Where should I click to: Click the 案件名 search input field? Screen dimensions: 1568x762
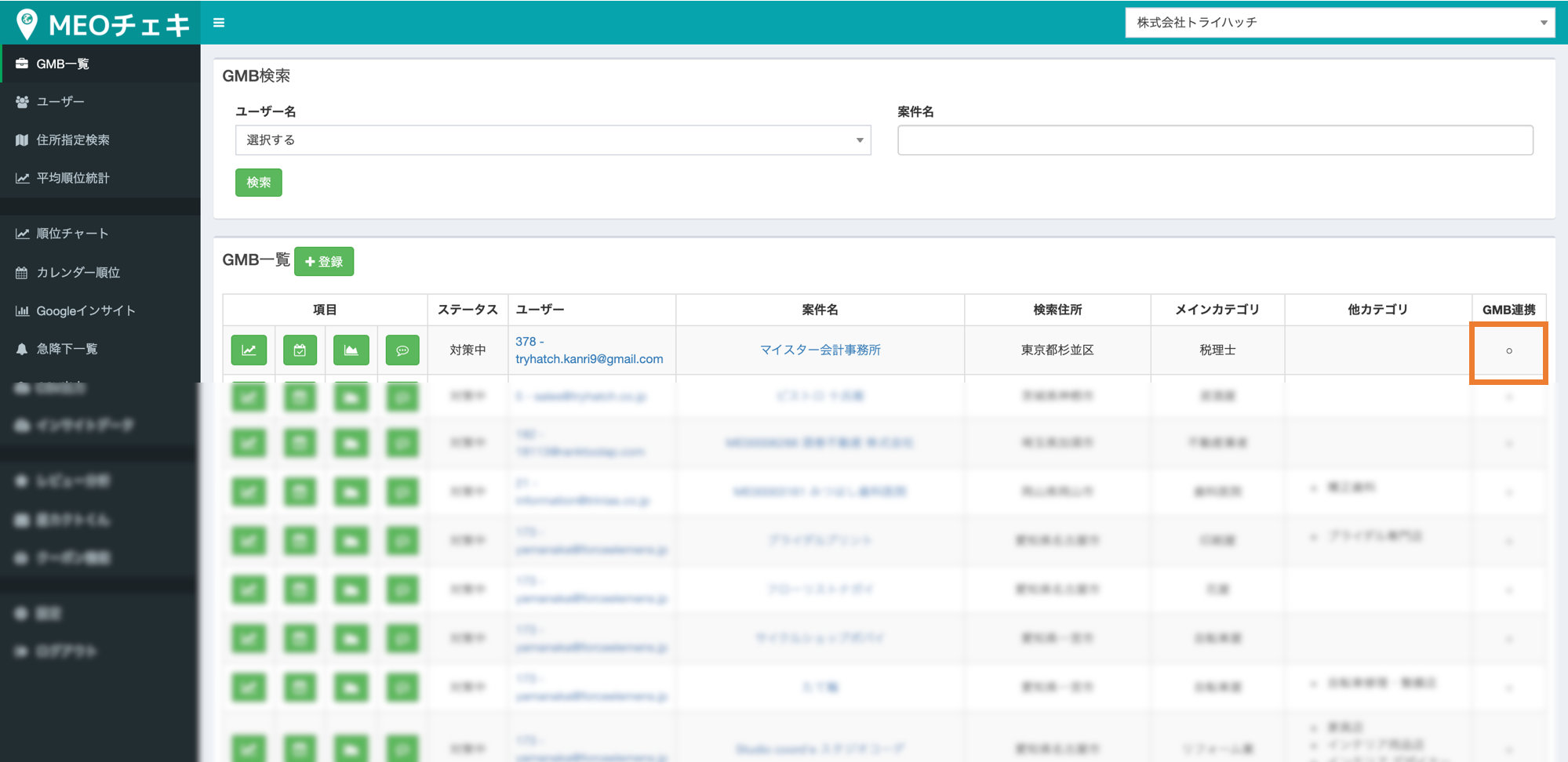click(x=1215, y=140)
